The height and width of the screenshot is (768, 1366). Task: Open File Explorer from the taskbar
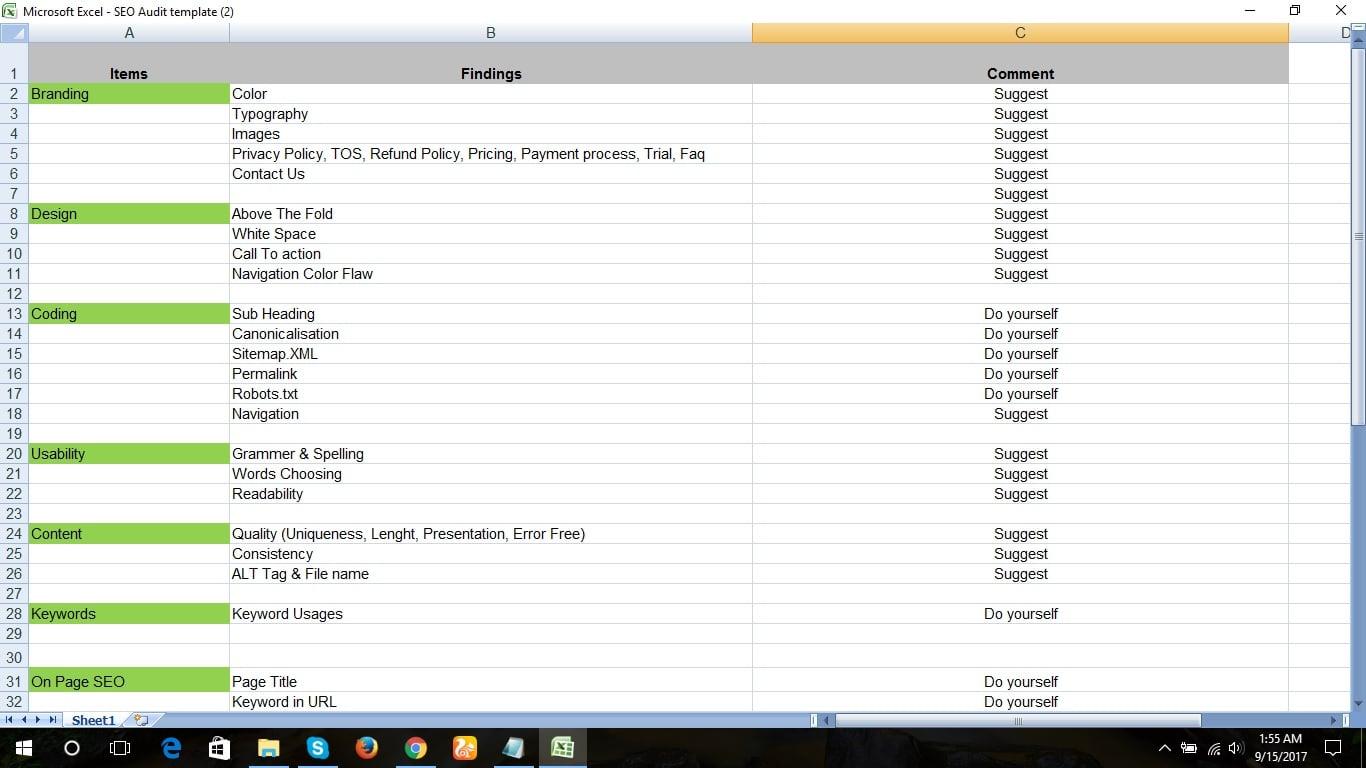coord(267,747)
